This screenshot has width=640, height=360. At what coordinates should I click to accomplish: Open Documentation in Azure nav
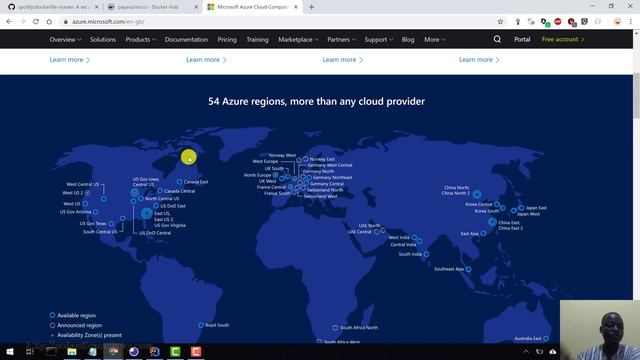[186, 39]
